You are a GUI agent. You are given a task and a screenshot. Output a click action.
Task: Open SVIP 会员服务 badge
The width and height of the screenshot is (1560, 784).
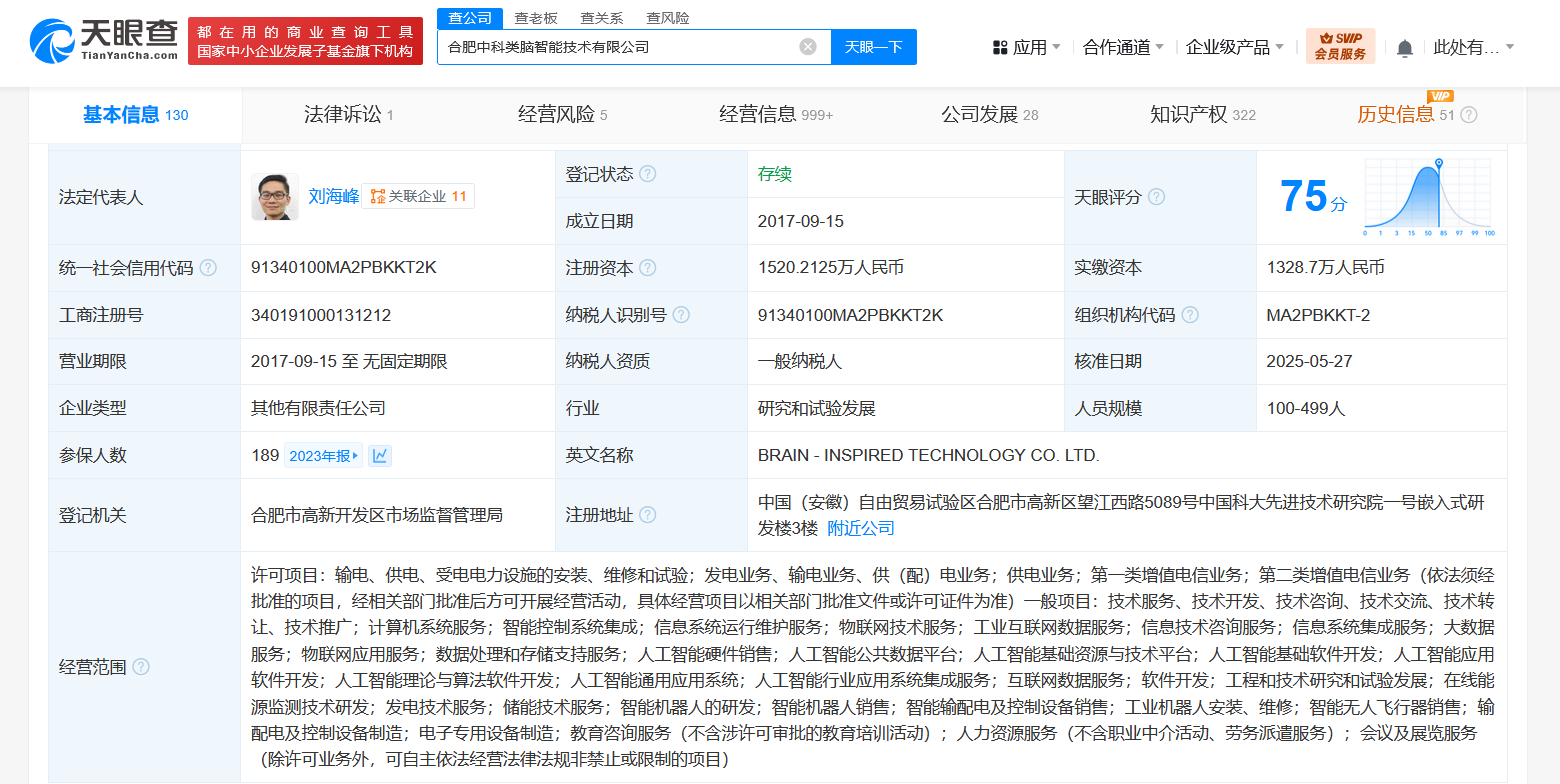click(x=1340, y=46)
